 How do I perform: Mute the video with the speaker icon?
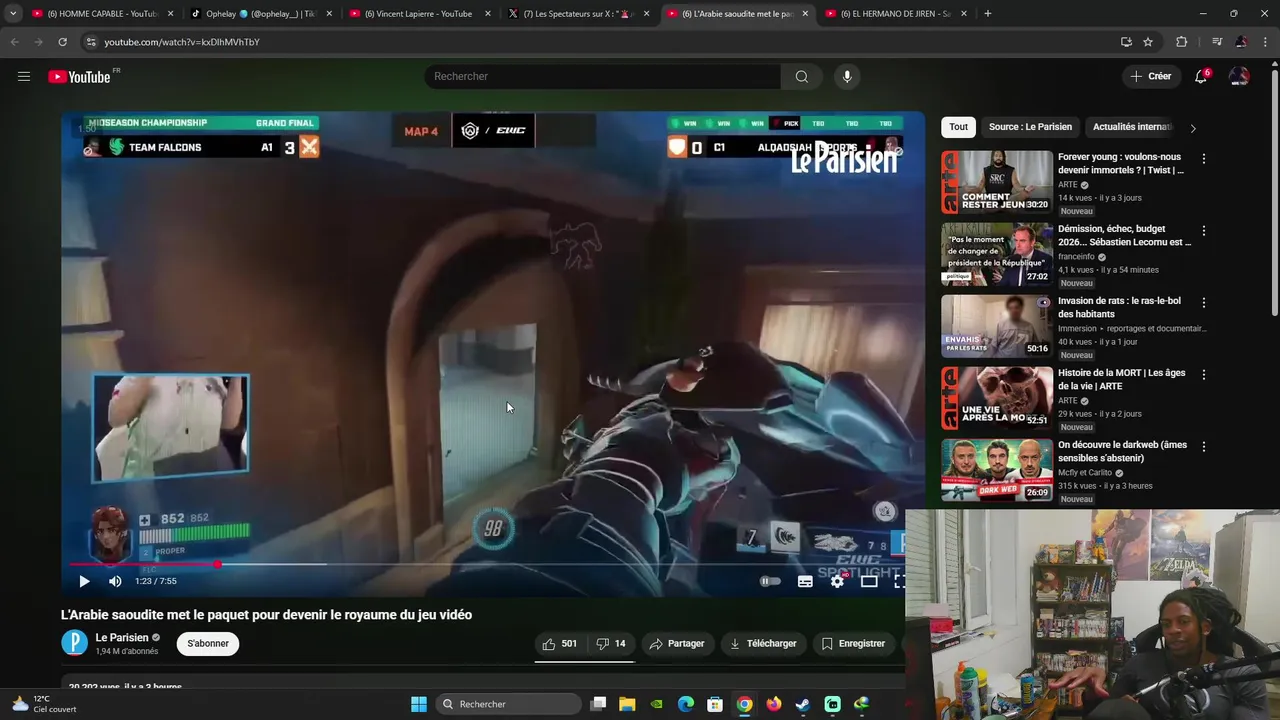click(x=115, y=581)
